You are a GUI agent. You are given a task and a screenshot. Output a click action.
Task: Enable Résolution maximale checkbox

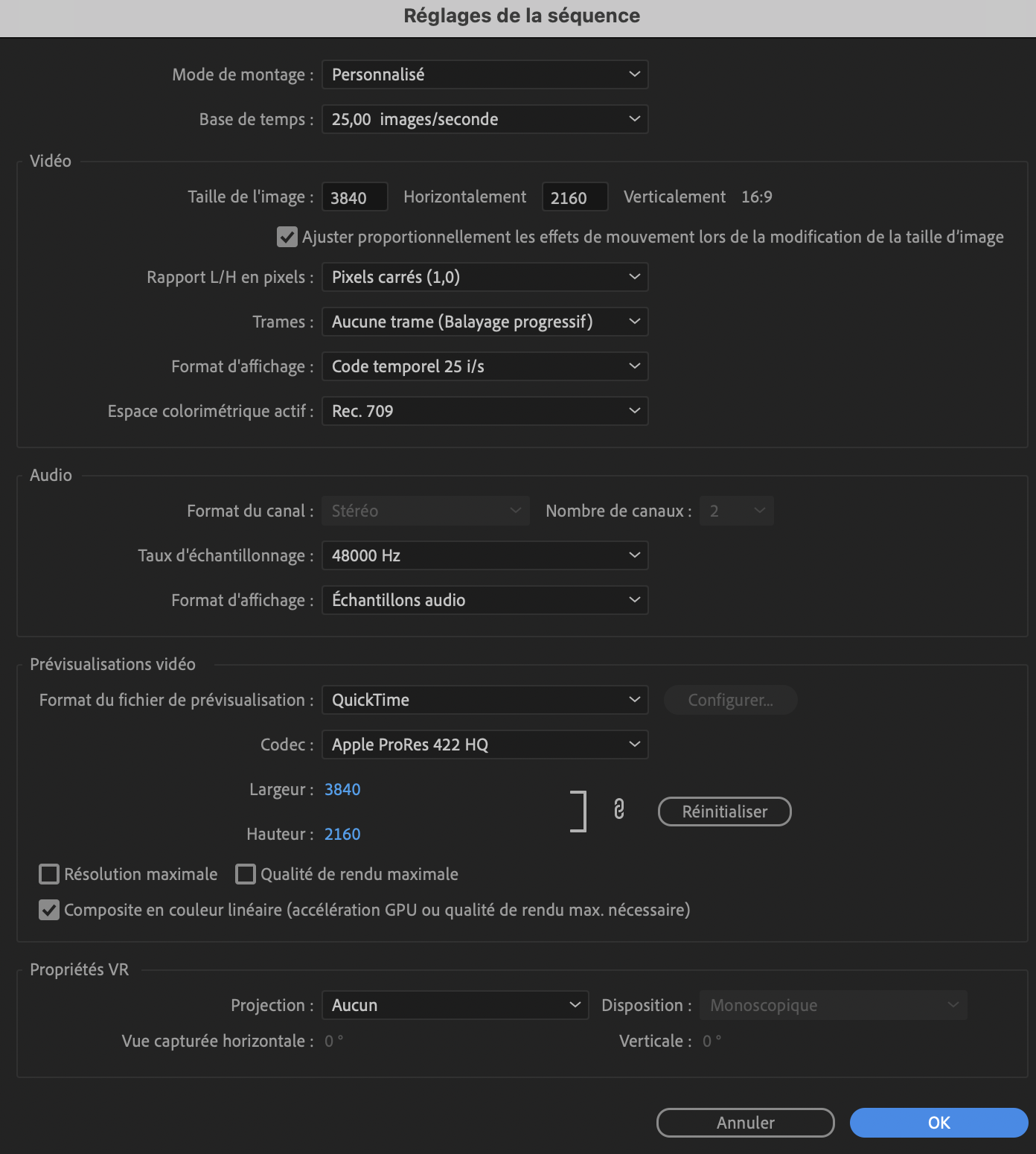pos(49,874)
